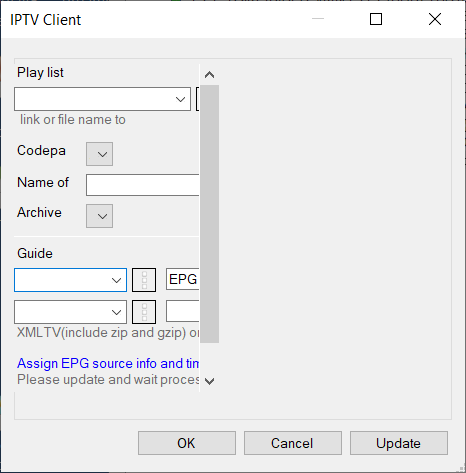Image resolution: width=466 pixels, height=473 pixels.
Task: Maximize the IPTV Client window
Action: pos(376,19)
